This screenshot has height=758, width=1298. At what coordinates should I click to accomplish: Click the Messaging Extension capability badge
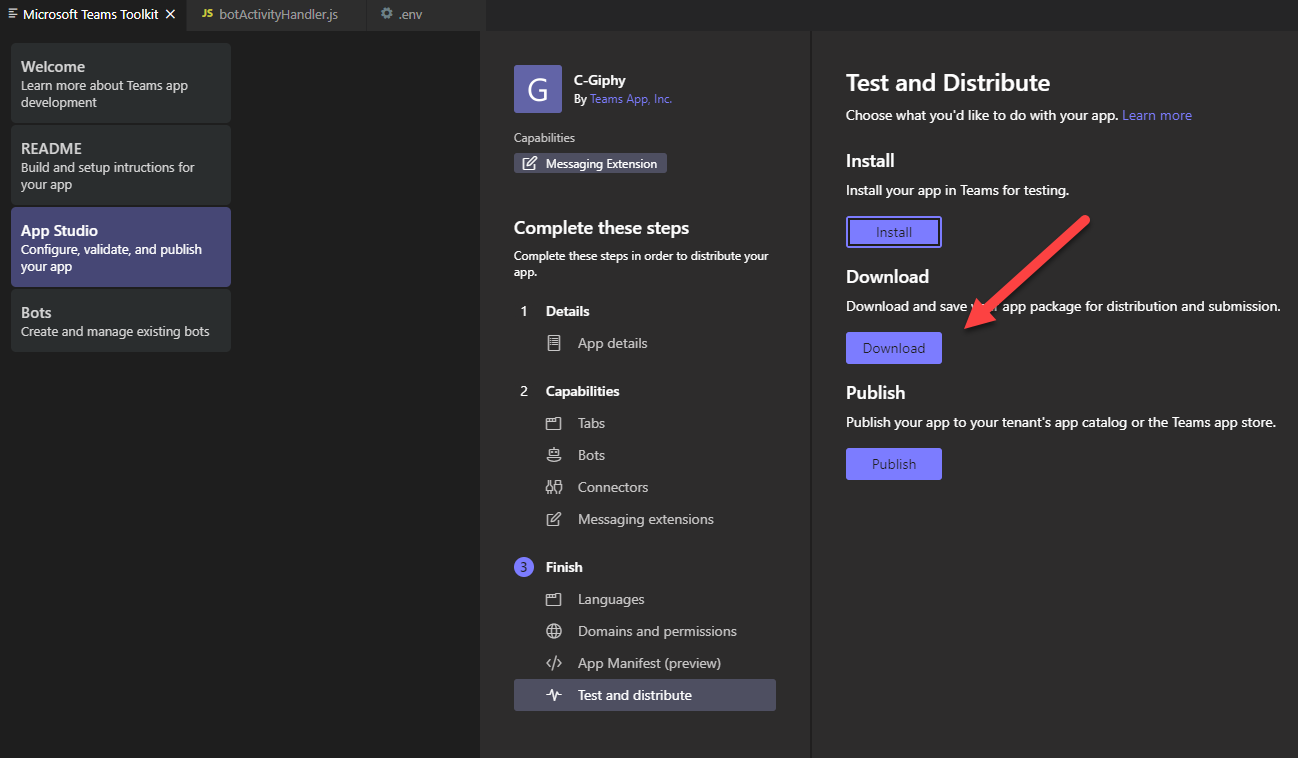tap(590, 163)
